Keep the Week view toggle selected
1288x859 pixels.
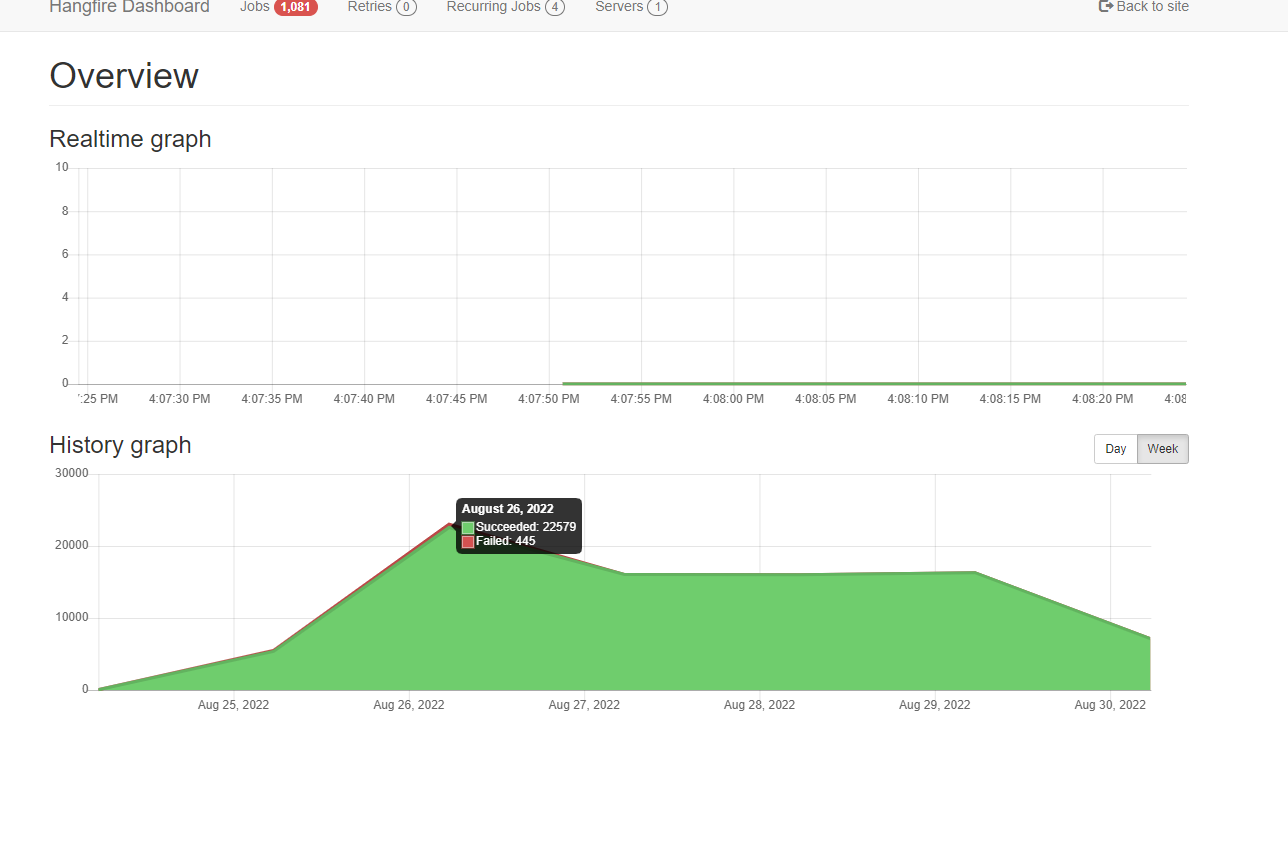click(x=1161, y=448)
